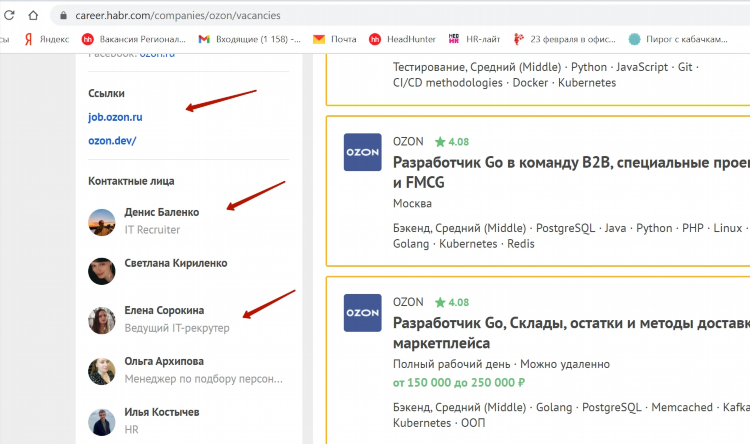Open Ольга Архипова contact profile
The height and width of the screenshot is (444, 750).
[164, 361]
